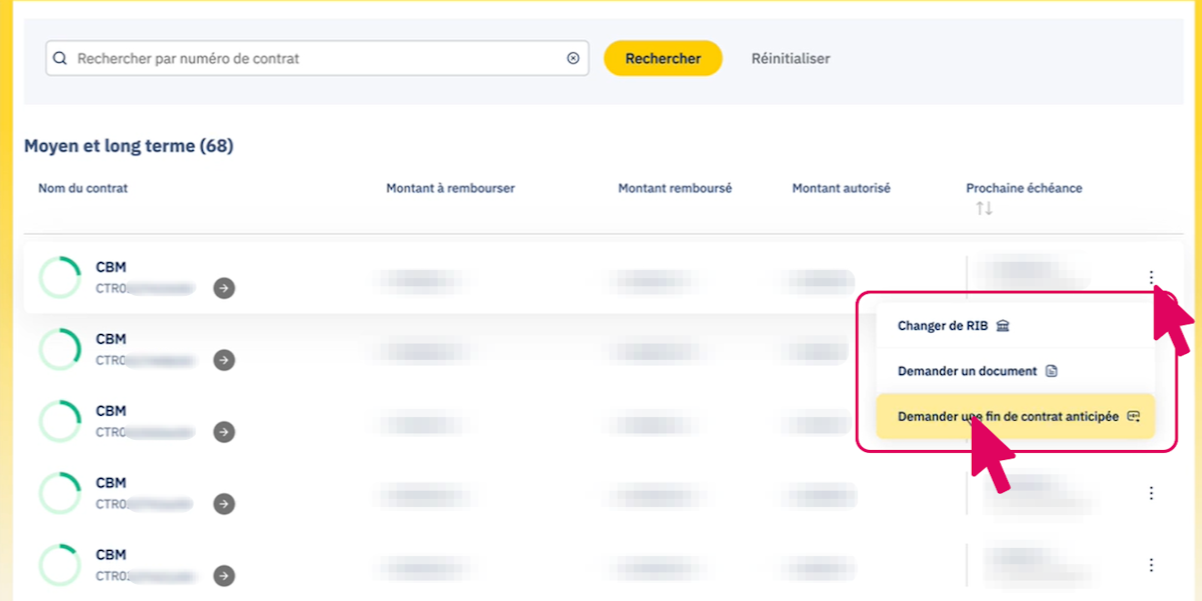This screenshot has height=601, width=1202.
Task: Open second CBM contract arrow icon
Action: (x=224, y=360)
